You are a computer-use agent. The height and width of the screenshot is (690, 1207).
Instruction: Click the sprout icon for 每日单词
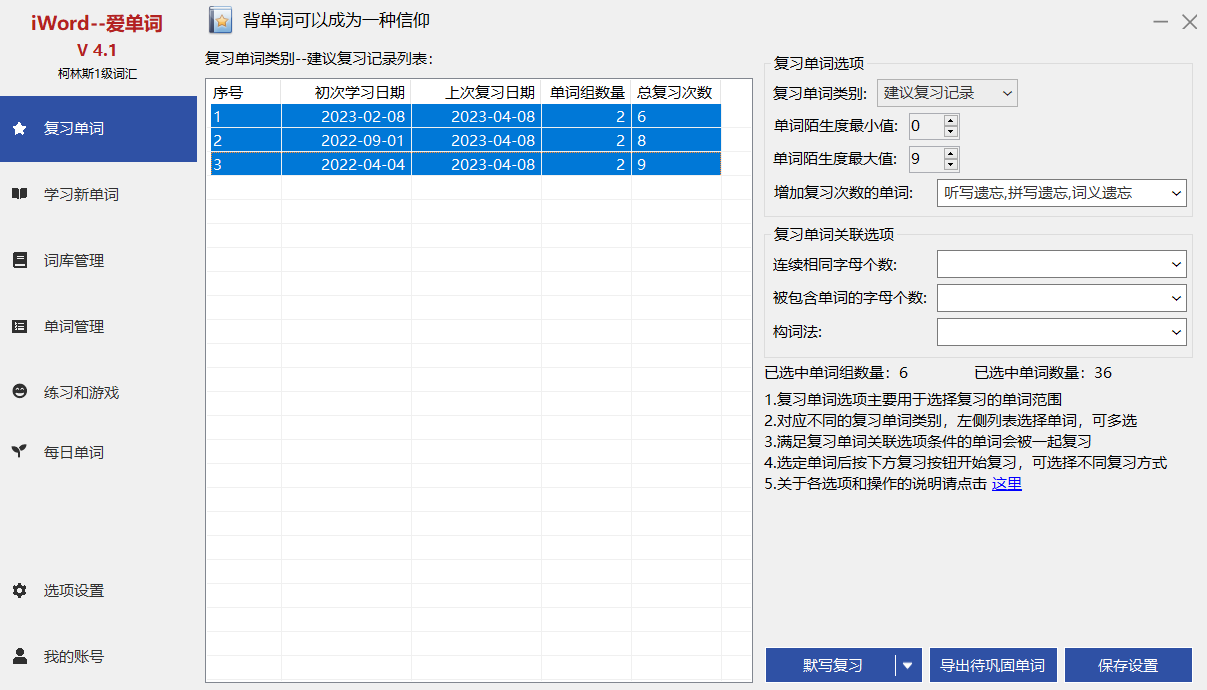(x=19, y=452)
